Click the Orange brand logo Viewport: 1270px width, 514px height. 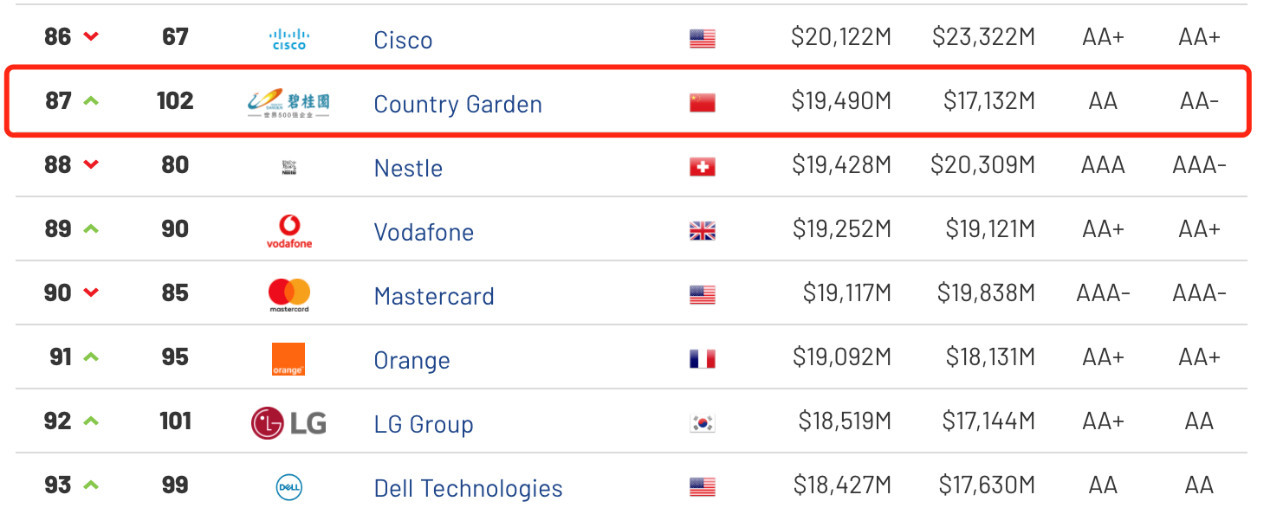point(289,359)
